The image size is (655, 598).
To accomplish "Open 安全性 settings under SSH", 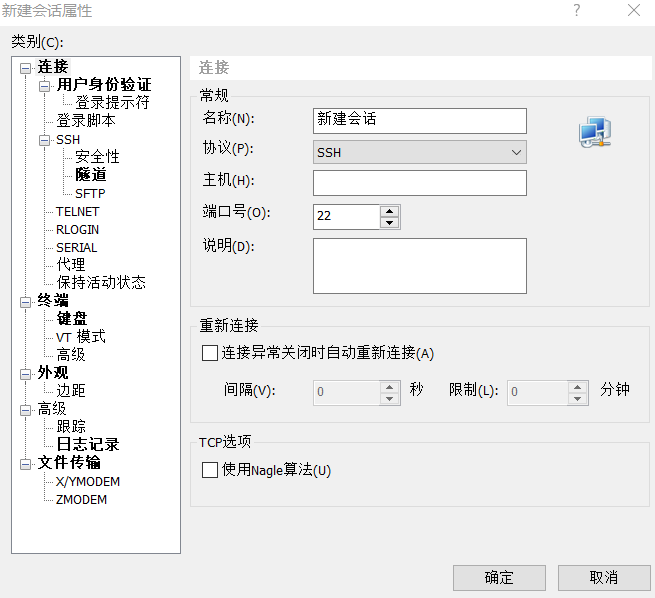I will coord(97,157).
